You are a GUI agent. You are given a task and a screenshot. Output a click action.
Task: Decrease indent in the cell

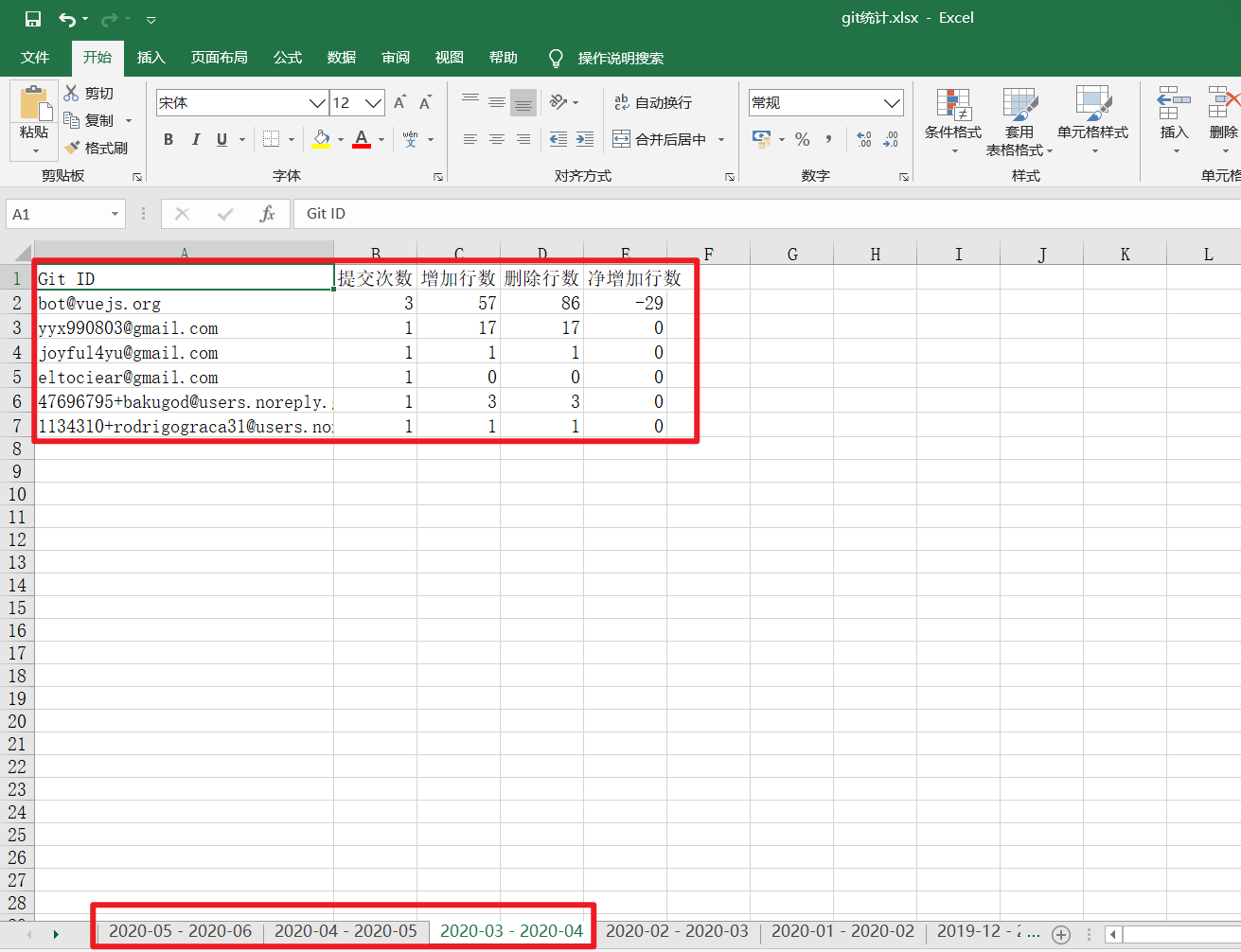pos(558,139)
